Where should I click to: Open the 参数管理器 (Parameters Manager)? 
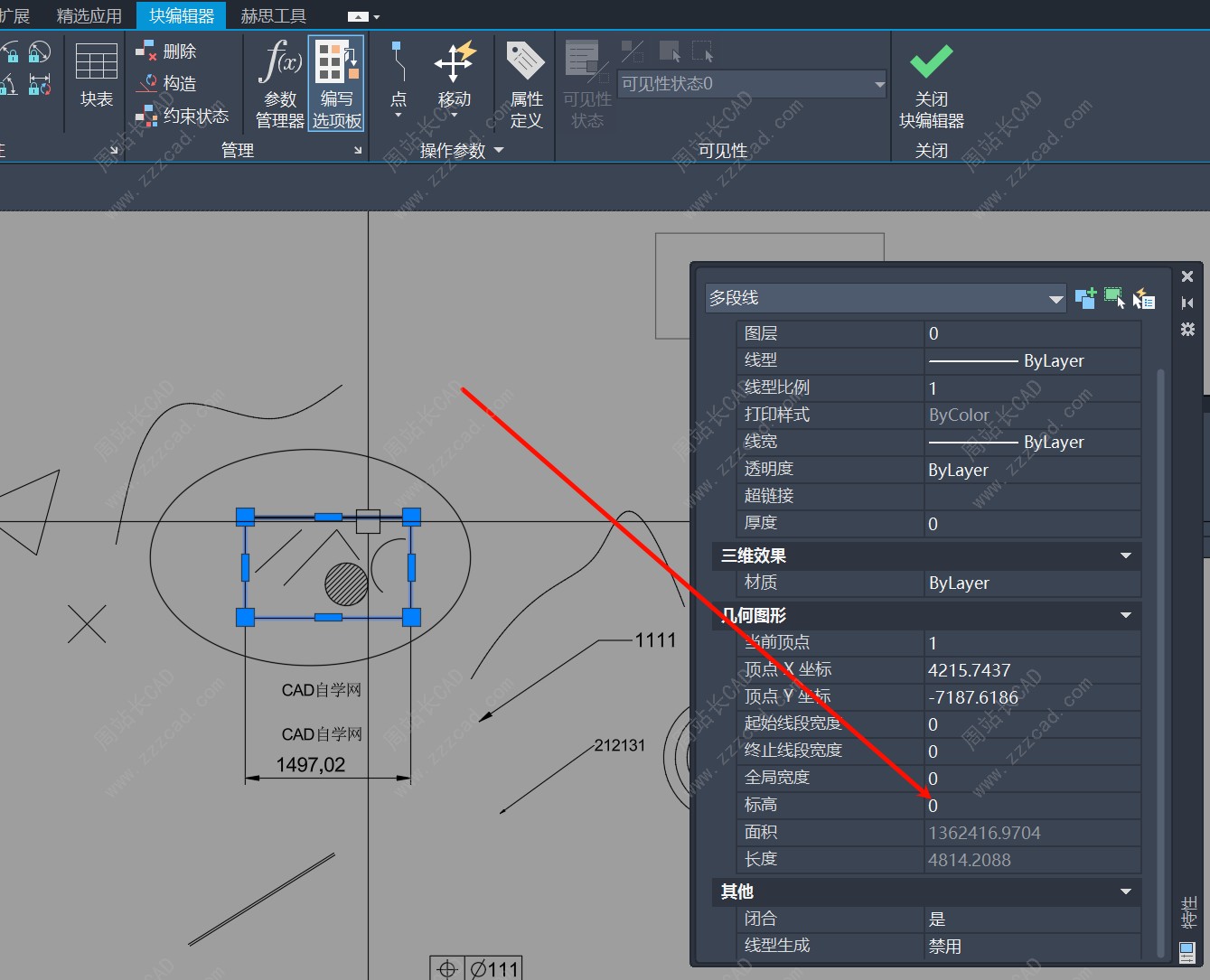coord(279,84)
